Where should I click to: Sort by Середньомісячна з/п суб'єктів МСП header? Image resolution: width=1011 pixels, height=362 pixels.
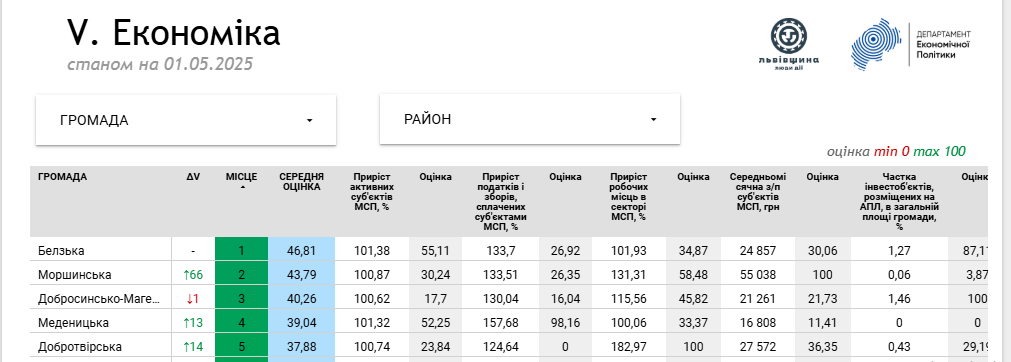(758, 192)
